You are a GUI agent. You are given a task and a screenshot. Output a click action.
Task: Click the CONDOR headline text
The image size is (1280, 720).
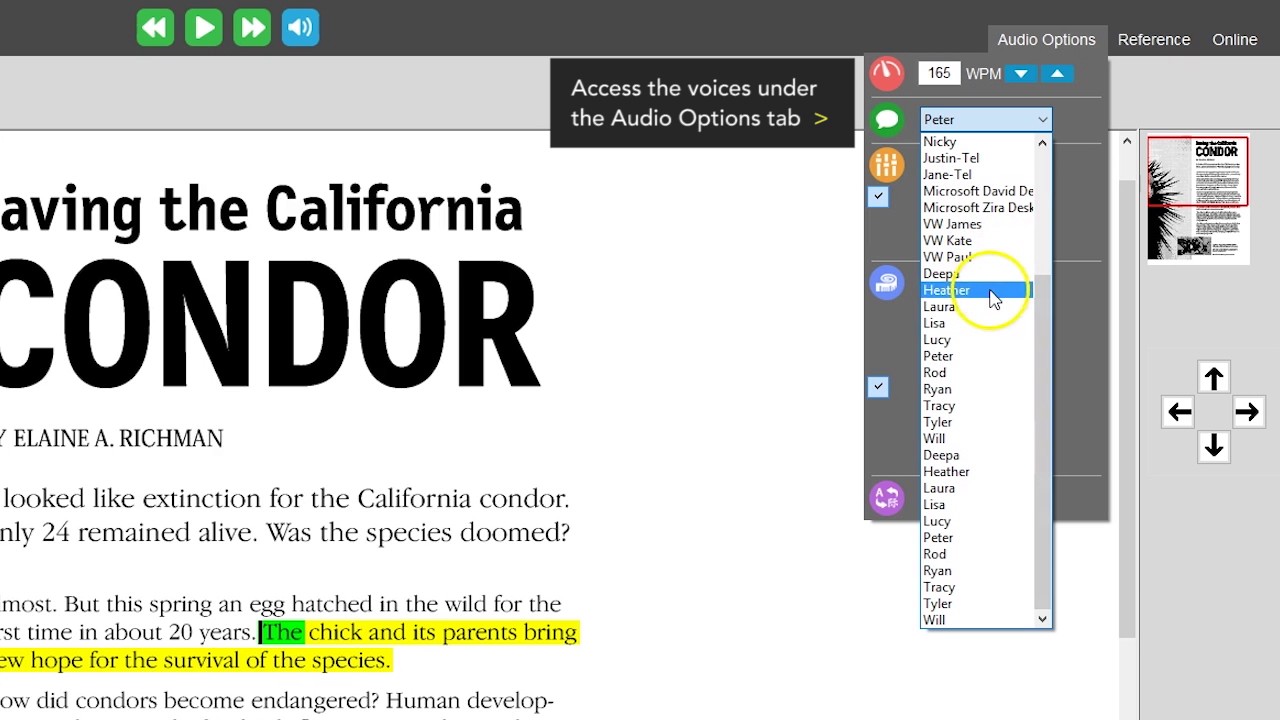tap(270, 324)
